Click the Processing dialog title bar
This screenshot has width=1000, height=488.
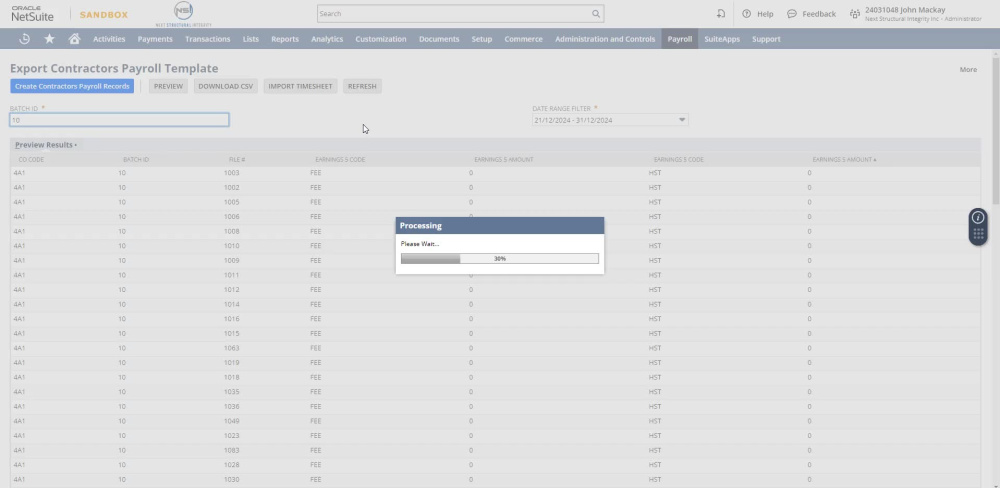(x=500, y=226)
